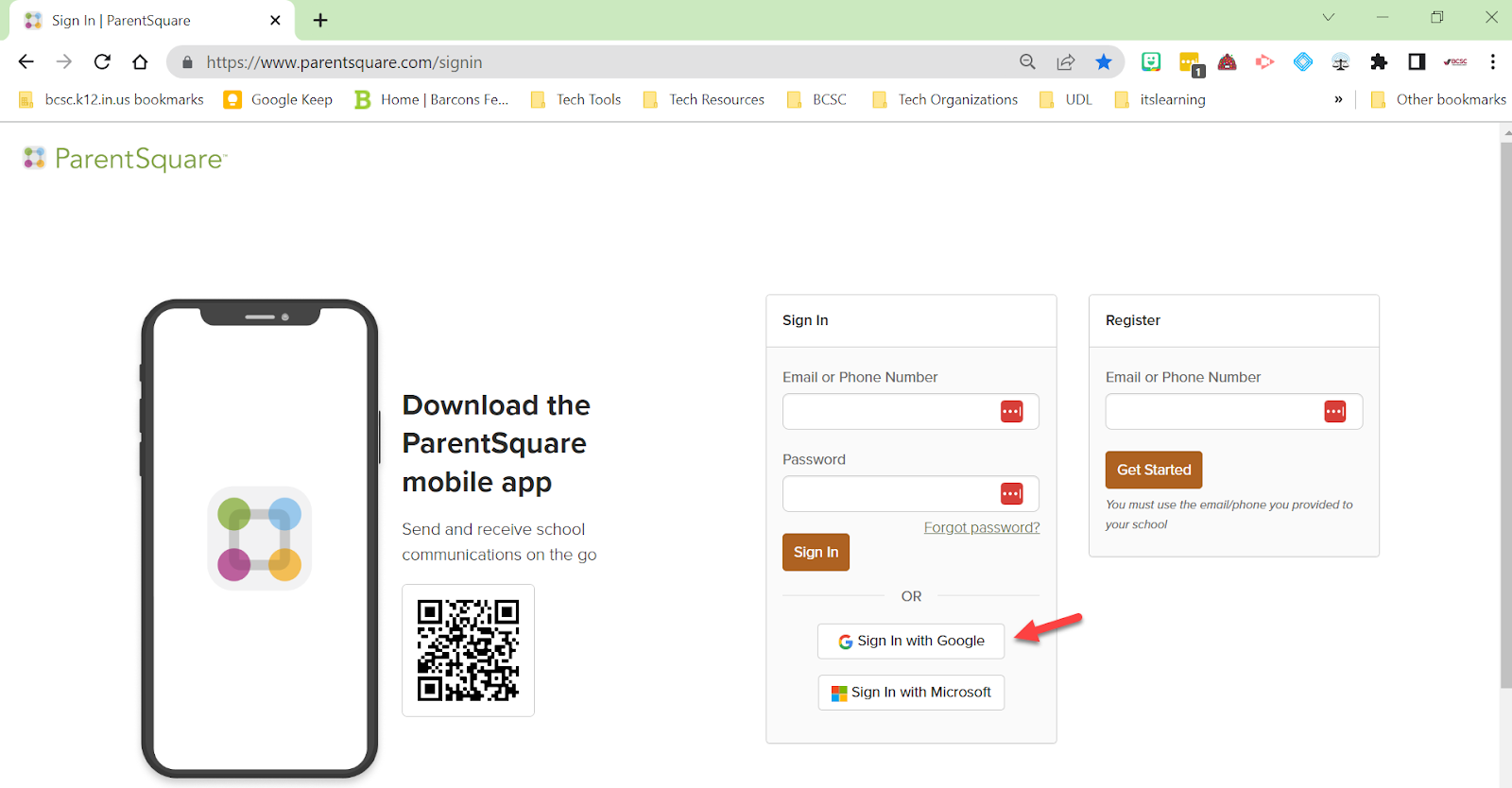The width and height of the screenshot is (1512, 788).
Task: Click the Get Started button
Action: [1154, 470]
